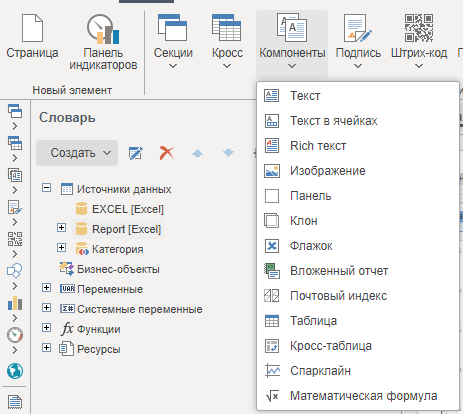
Task: Open the Создать dropdown button
Action: (x=77, y=153)
